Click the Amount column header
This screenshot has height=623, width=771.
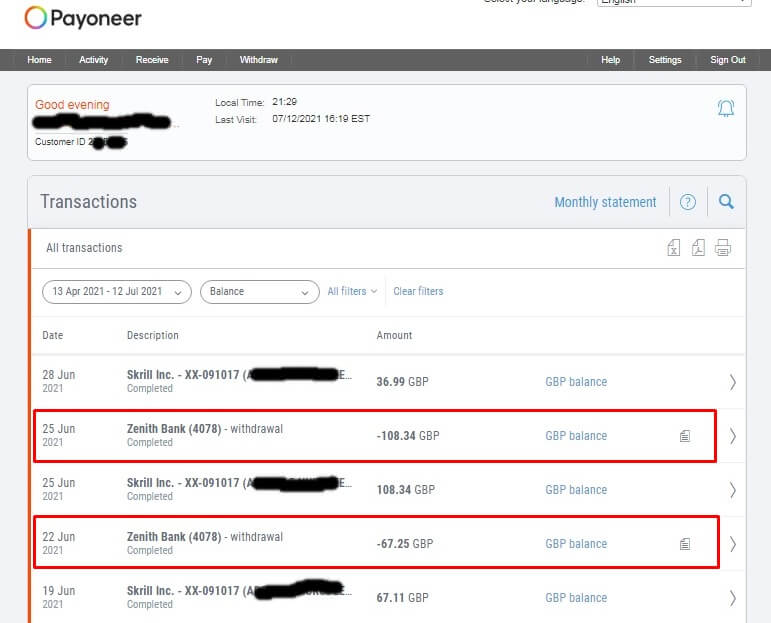coord(394,335)
